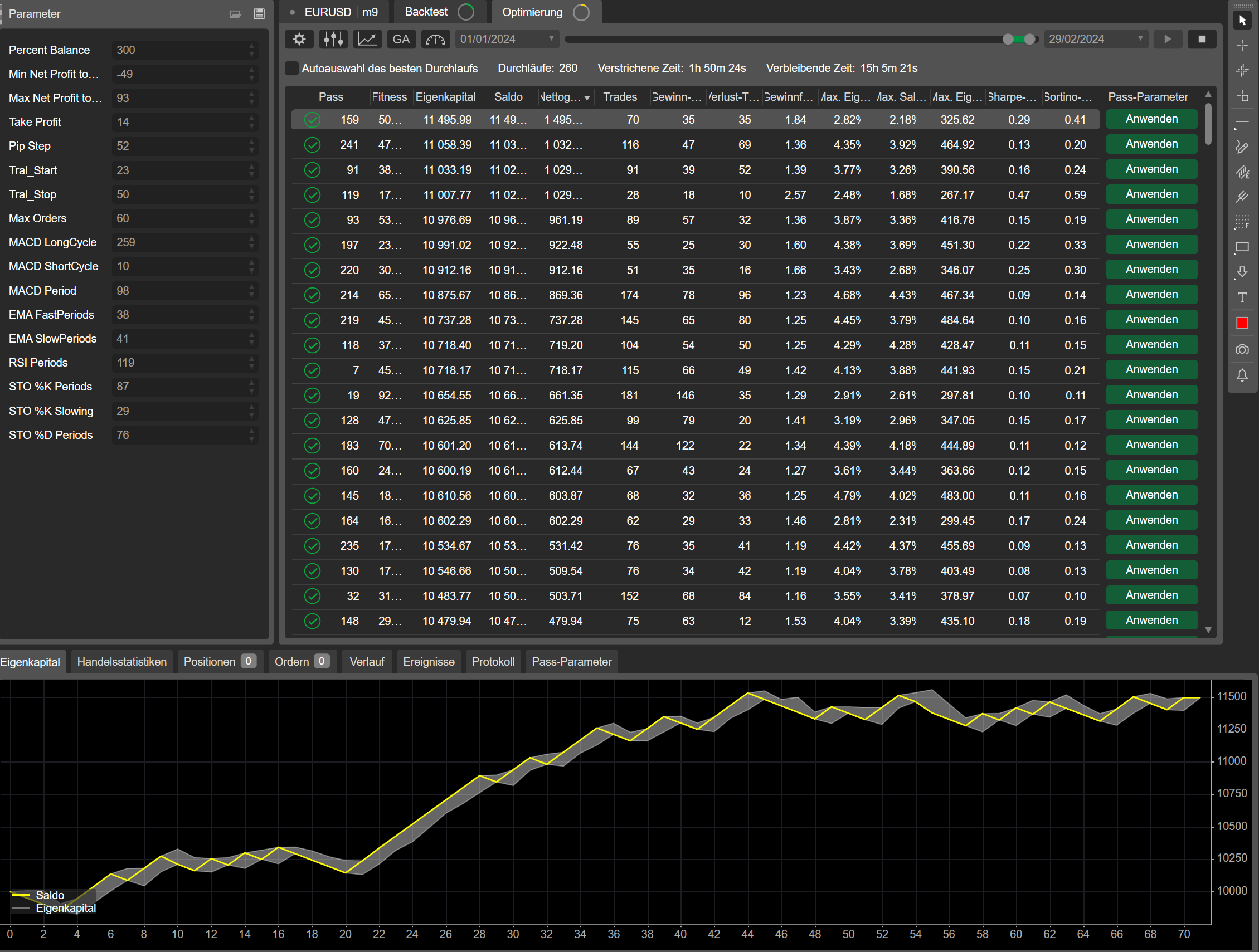1259x952 pixels.
Task: Save parameters with disk icon
Action: coord(259,14)
